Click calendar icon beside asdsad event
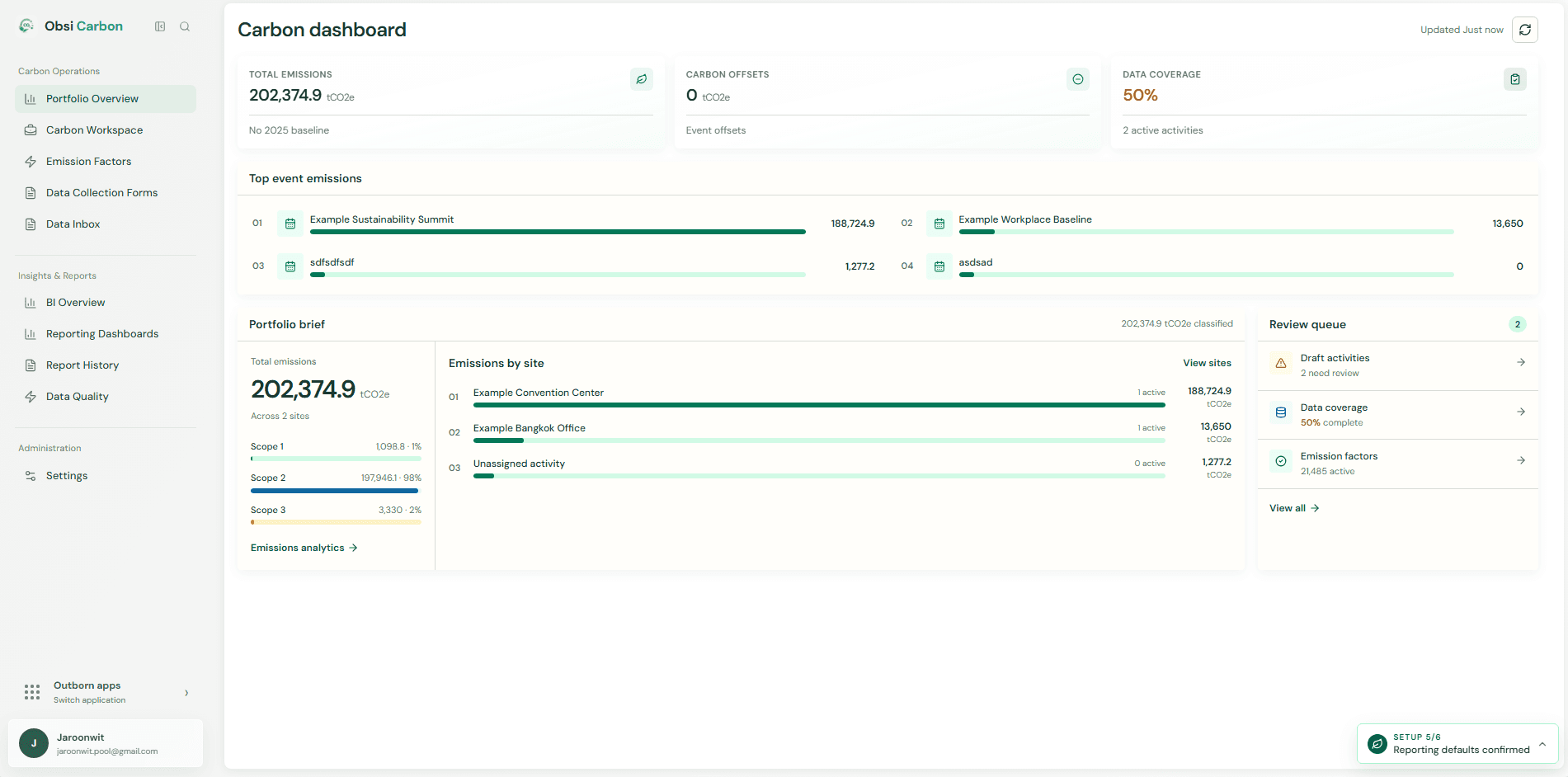Image resolution: width=1568 pixels, height=777 pixels. tap(939, 266)
